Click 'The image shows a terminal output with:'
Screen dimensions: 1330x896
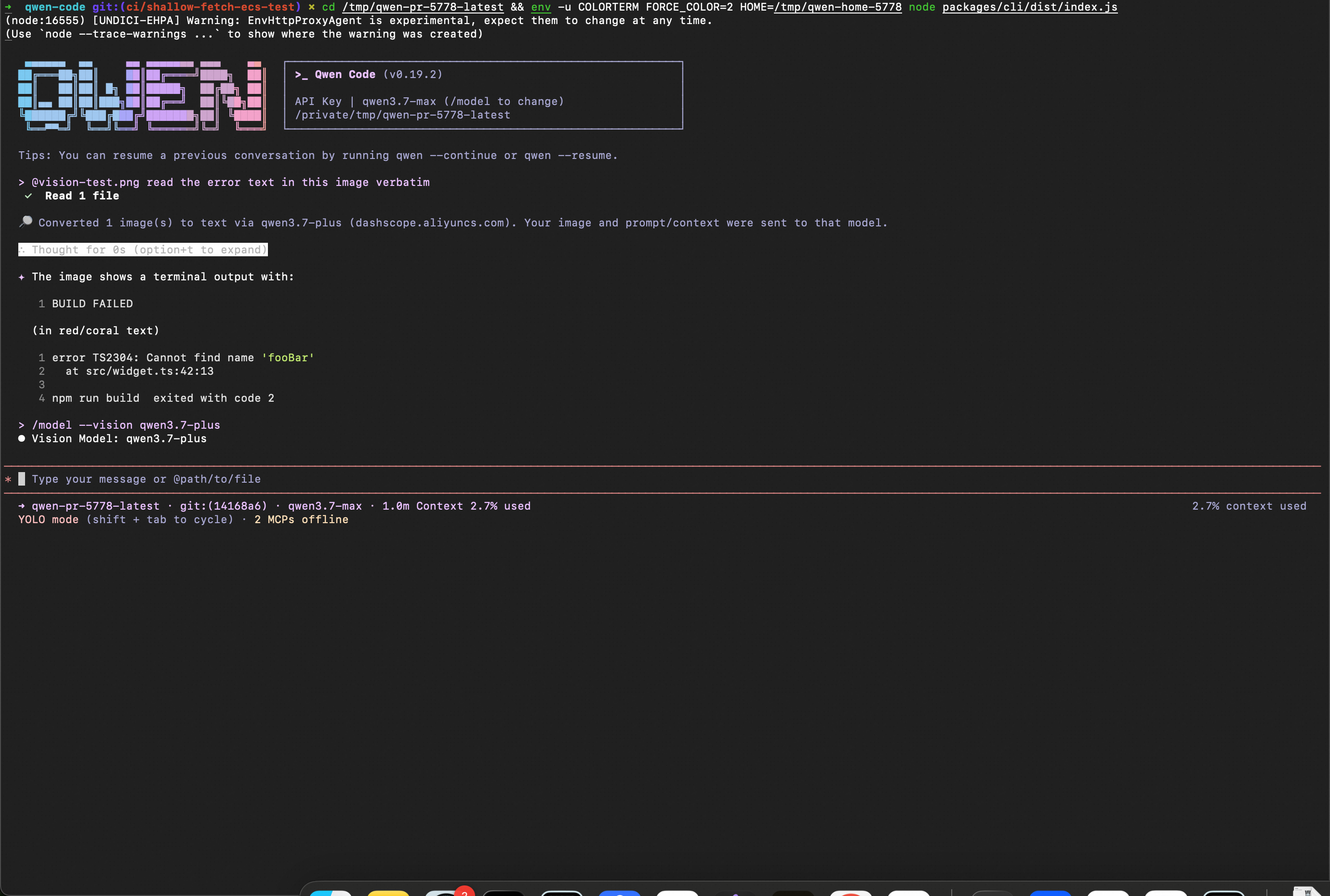163,277
